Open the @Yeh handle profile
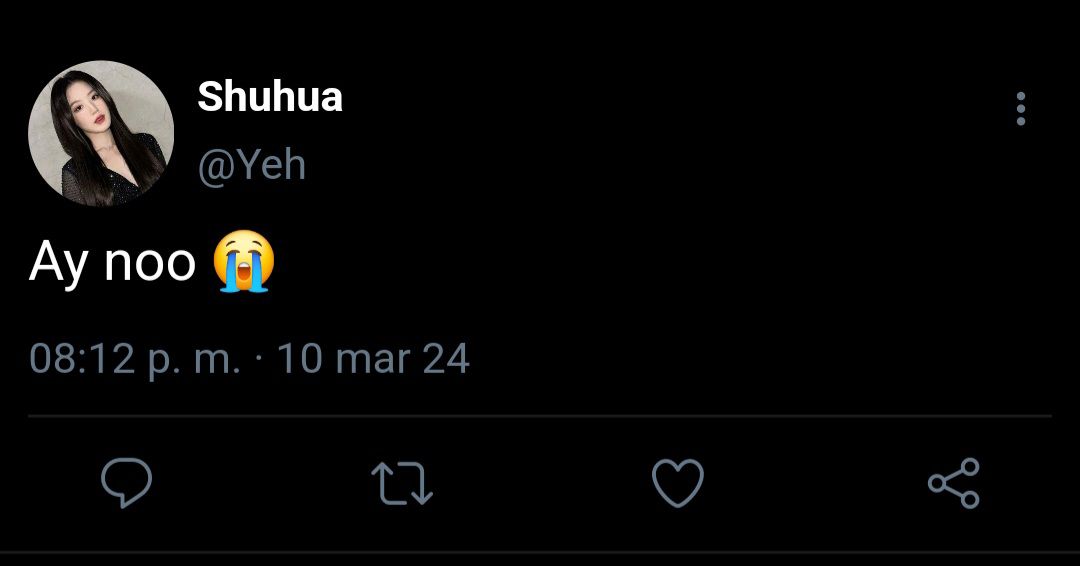The width and height of the screenshot is (1080, 566). 251,165
